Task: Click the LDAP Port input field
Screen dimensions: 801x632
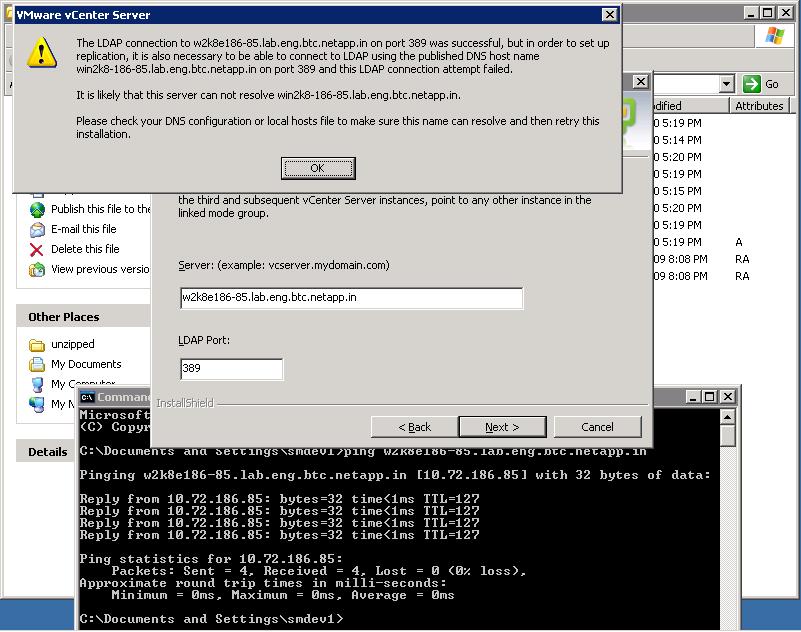Action: (231, 369)
